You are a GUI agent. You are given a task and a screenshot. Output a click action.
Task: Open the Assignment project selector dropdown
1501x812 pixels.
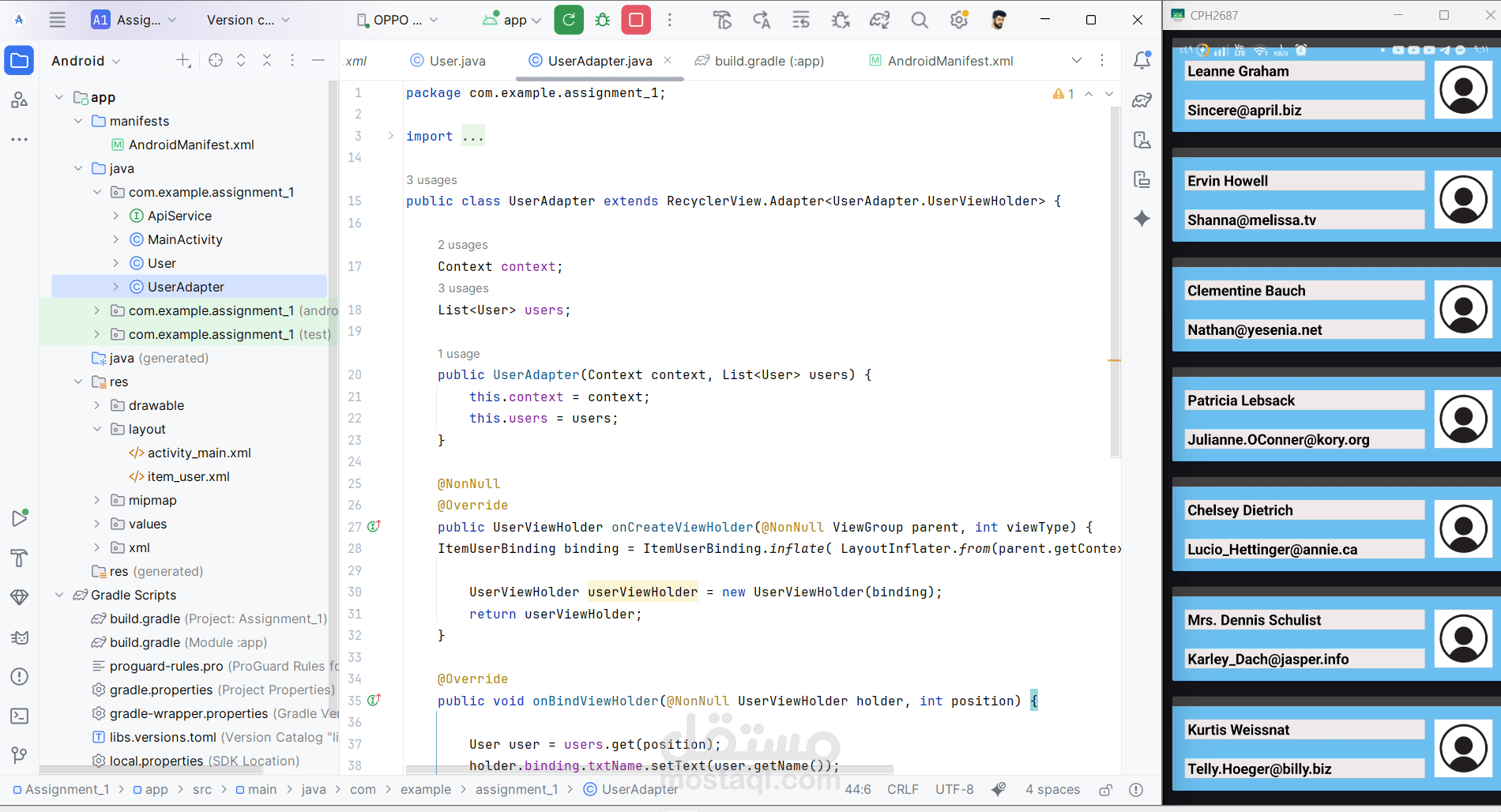tap(134, 20)
